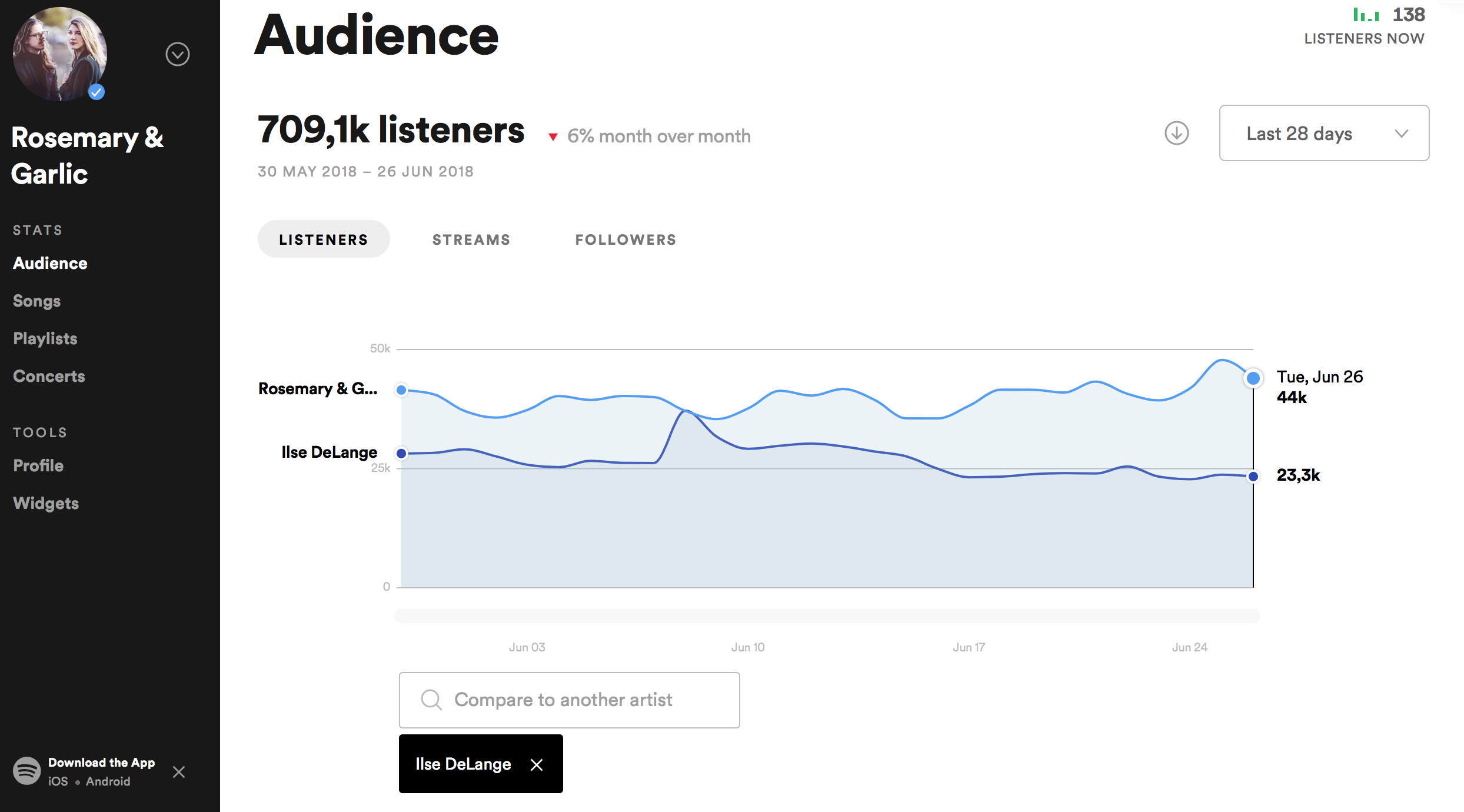Click the Tue, Jun 26 tooltip date

click(1320, 377)
